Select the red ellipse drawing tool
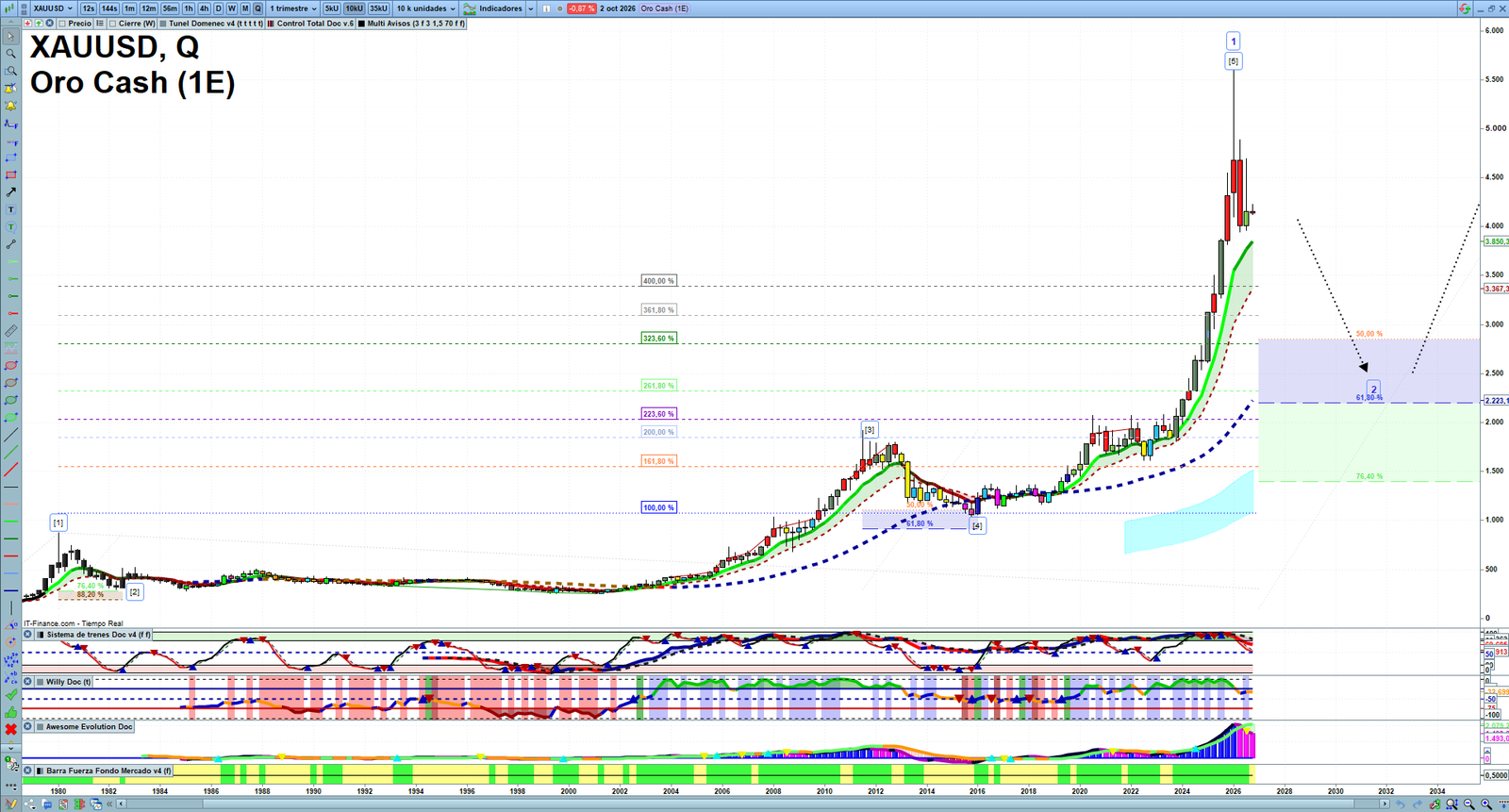 pos(10,366)
